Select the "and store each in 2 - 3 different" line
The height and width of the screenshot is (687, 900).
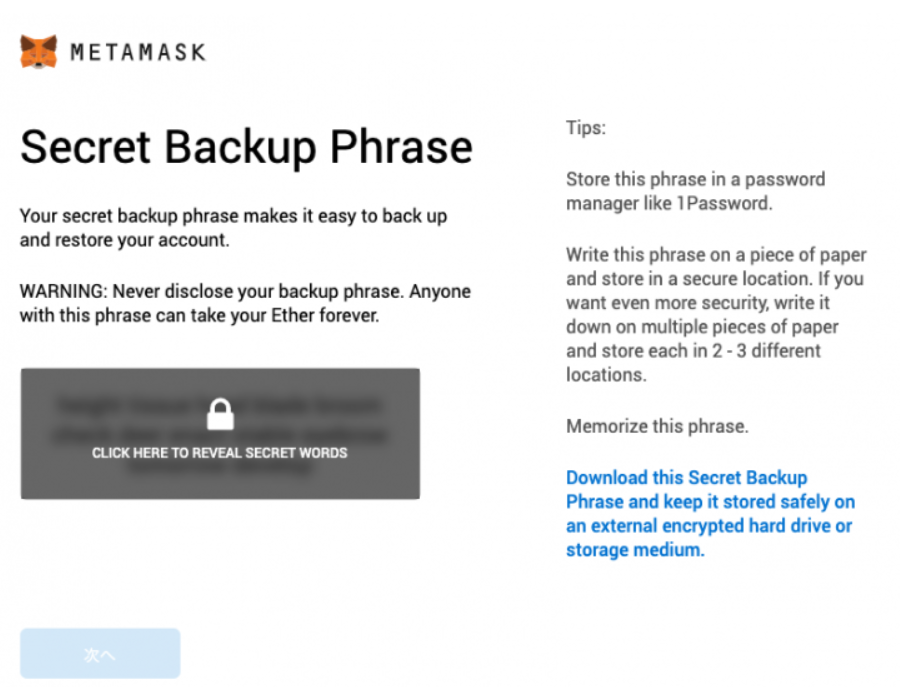[693, 351]
